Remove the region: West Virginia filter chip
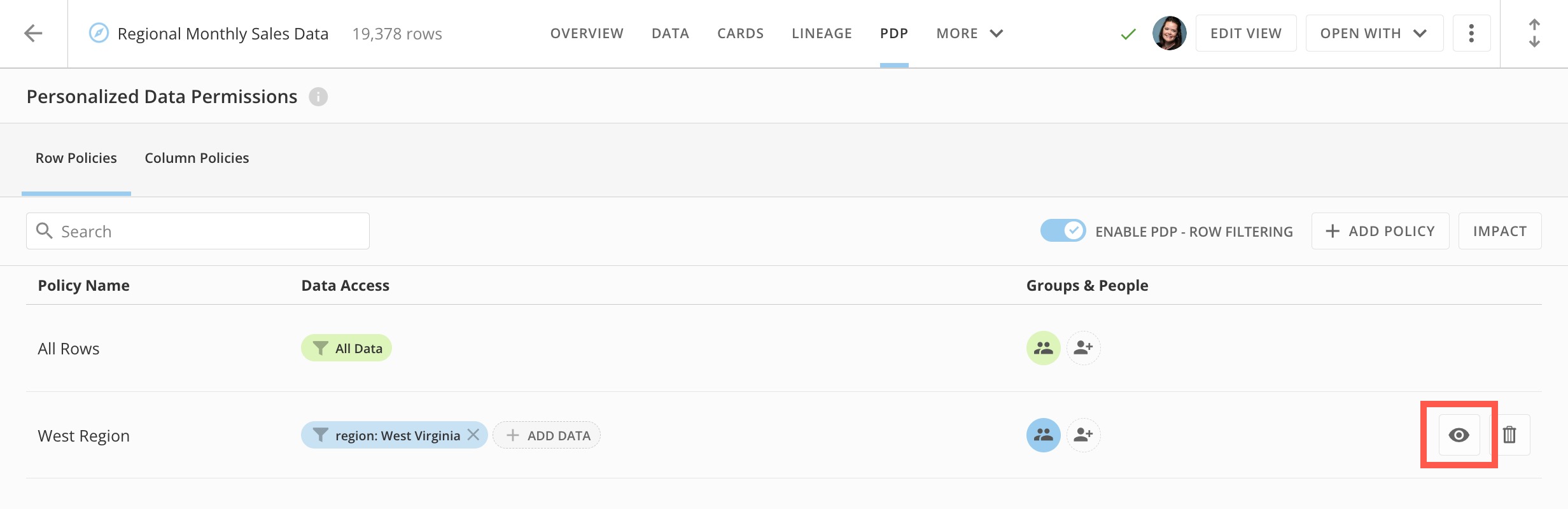Image resolution: width=1568 pixels, height=509 pixels. coord(473,435)
